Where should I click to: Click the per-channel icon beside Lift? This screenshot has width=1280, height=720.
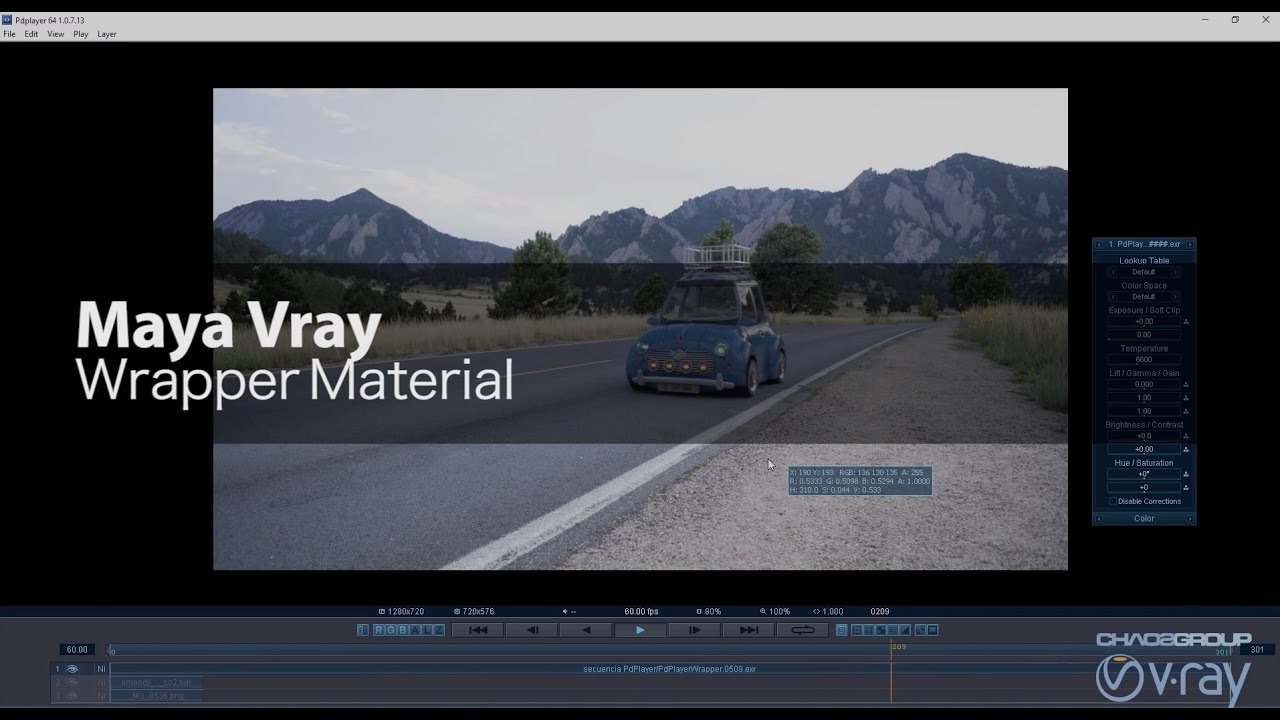pyautogui.click(x=1186, y=385)
